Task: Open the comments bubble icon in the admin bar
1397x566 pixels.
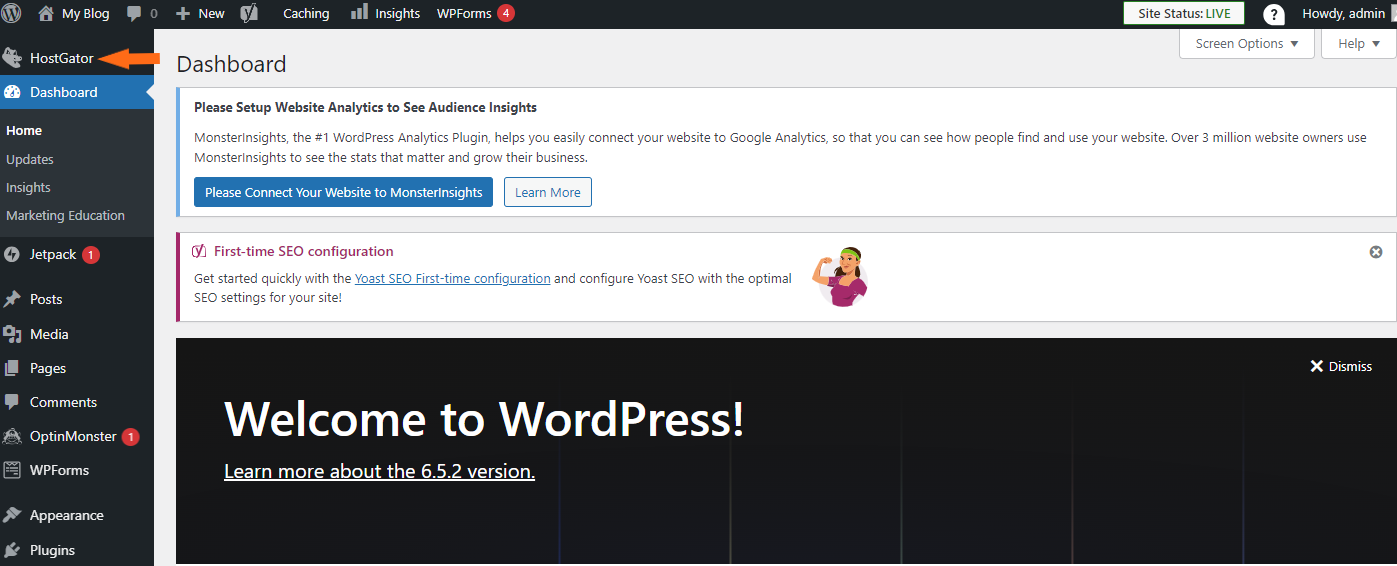Action: (133, 14)
